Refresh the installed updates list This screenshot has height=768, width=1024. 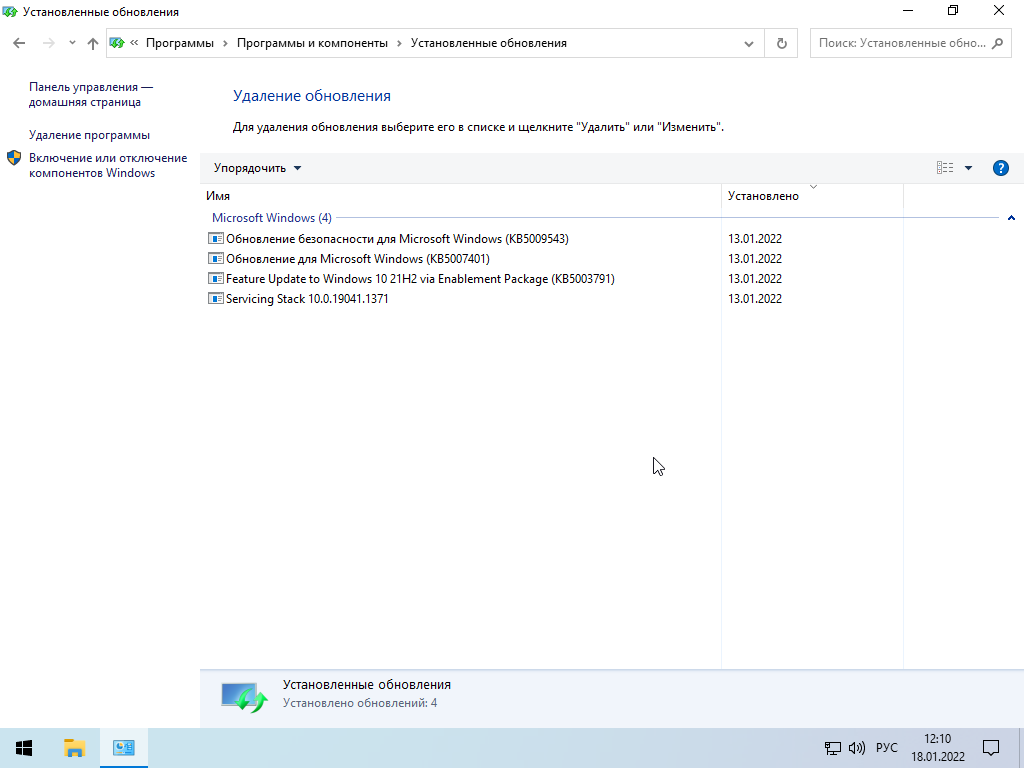[781, 44]
